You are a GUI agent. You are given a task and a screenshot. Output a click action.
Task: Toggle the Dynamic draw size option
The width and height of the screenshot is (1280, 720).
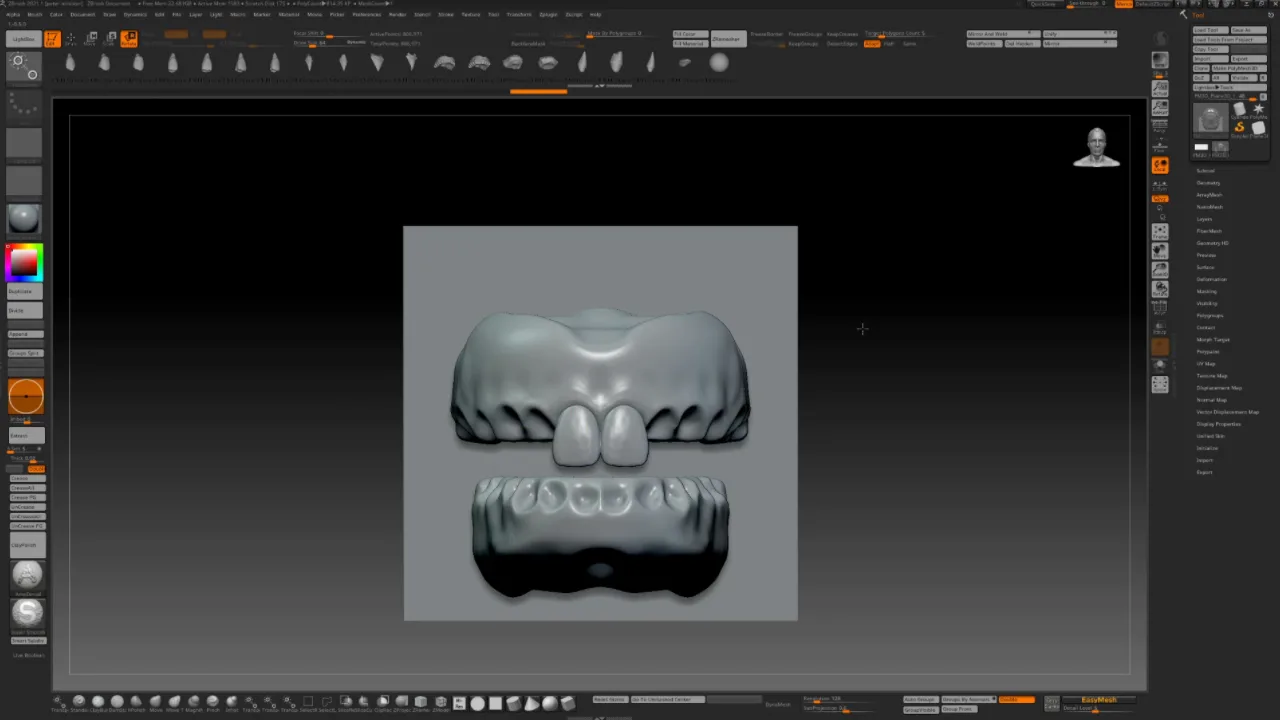click(356, 42)
